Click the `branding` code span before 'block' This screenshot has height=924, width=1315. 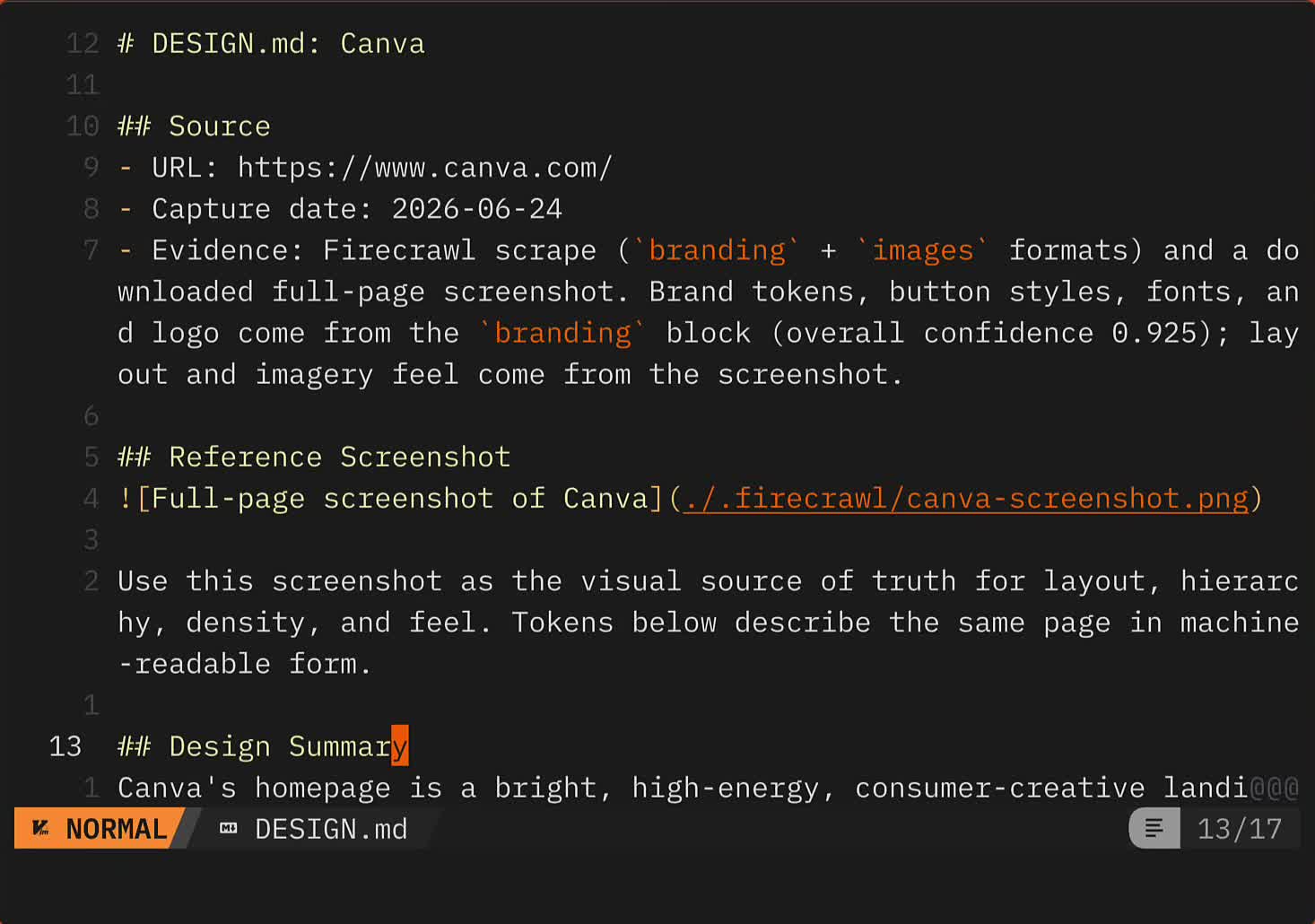[562, 332]
